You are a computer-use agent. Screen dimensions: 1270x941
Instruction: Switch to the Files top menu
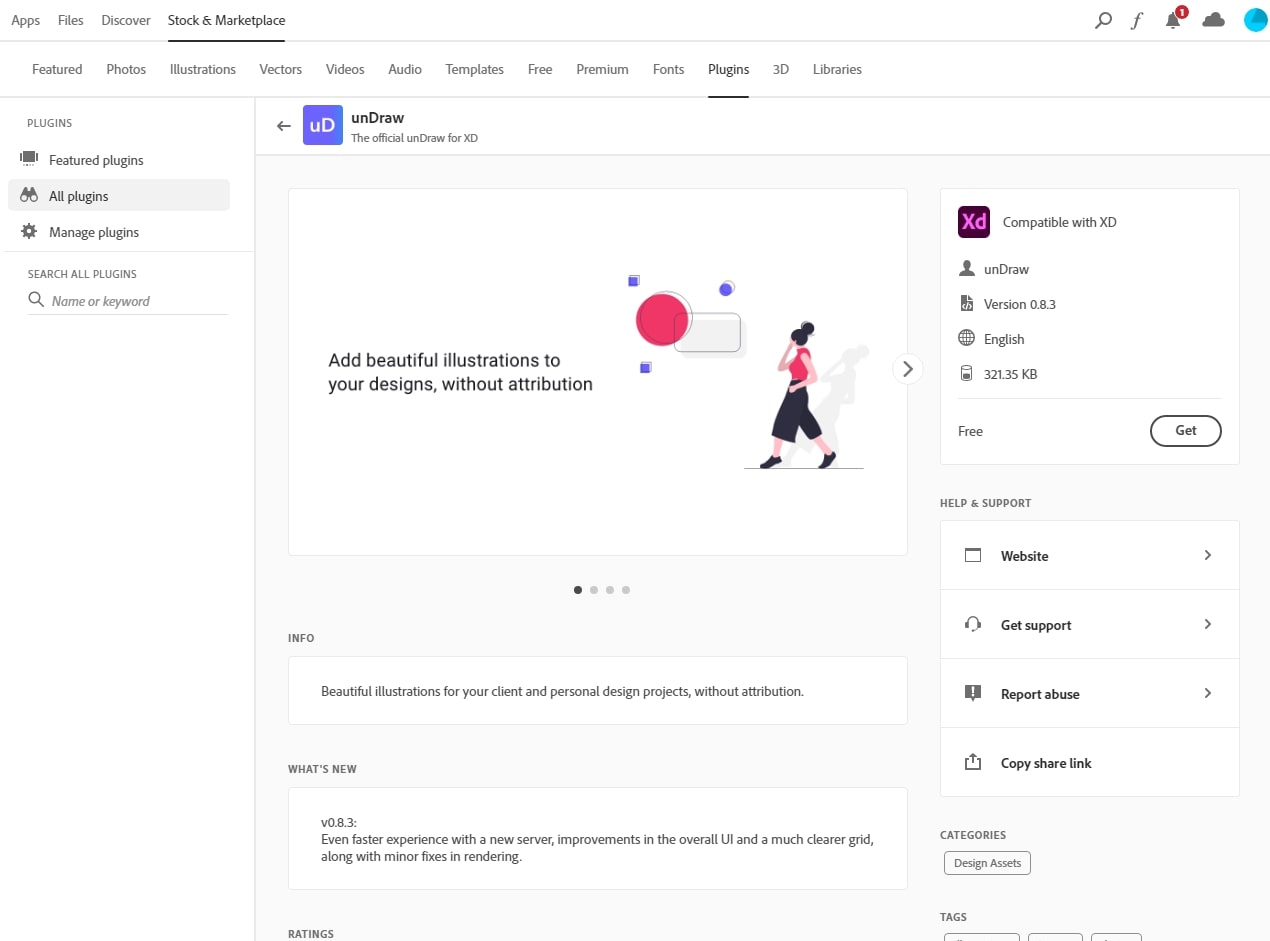71,20
